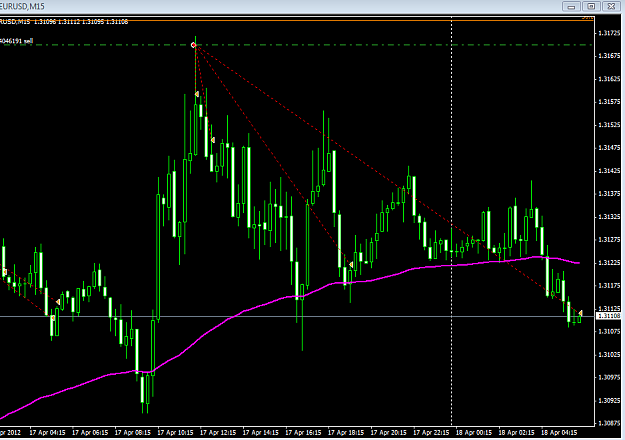Click time scale label 17 Apr 04:15
The width and height of the screenshot is (625, 440).
(x=47, y=432)
